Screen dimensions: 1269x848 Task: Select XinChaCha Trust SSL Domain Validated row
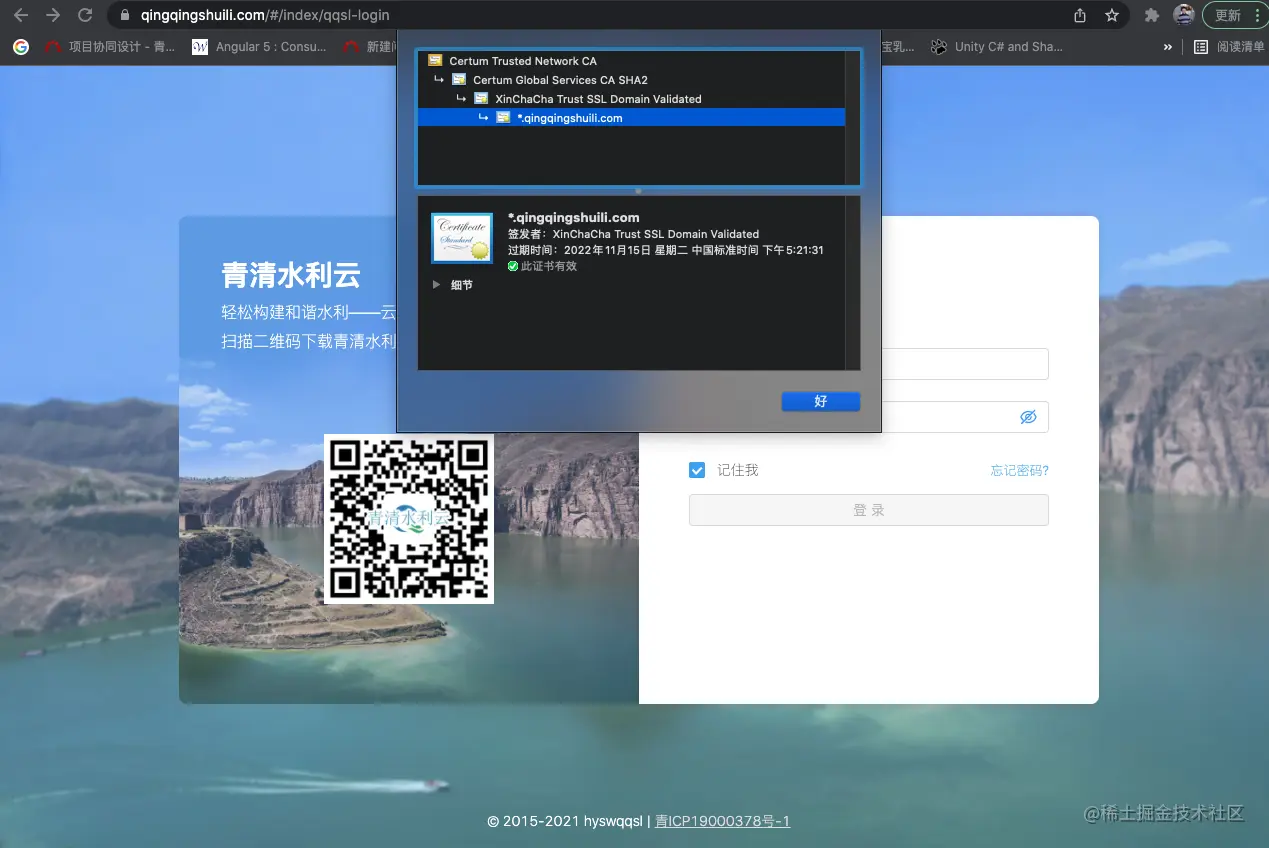point(631,99)
